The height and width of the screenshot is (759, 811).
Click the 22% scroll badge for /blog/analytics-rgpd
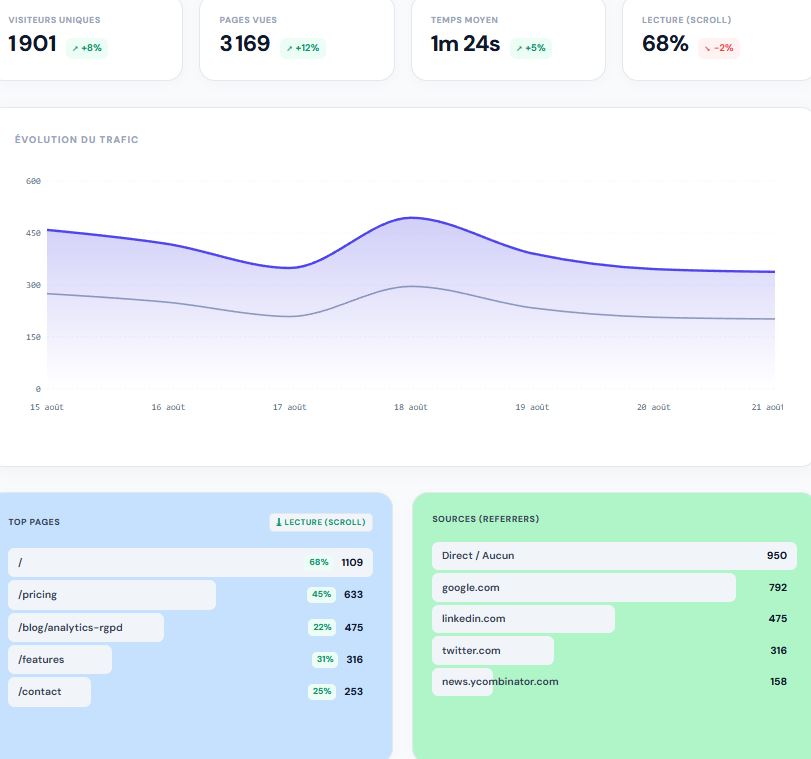click(322, 627)
